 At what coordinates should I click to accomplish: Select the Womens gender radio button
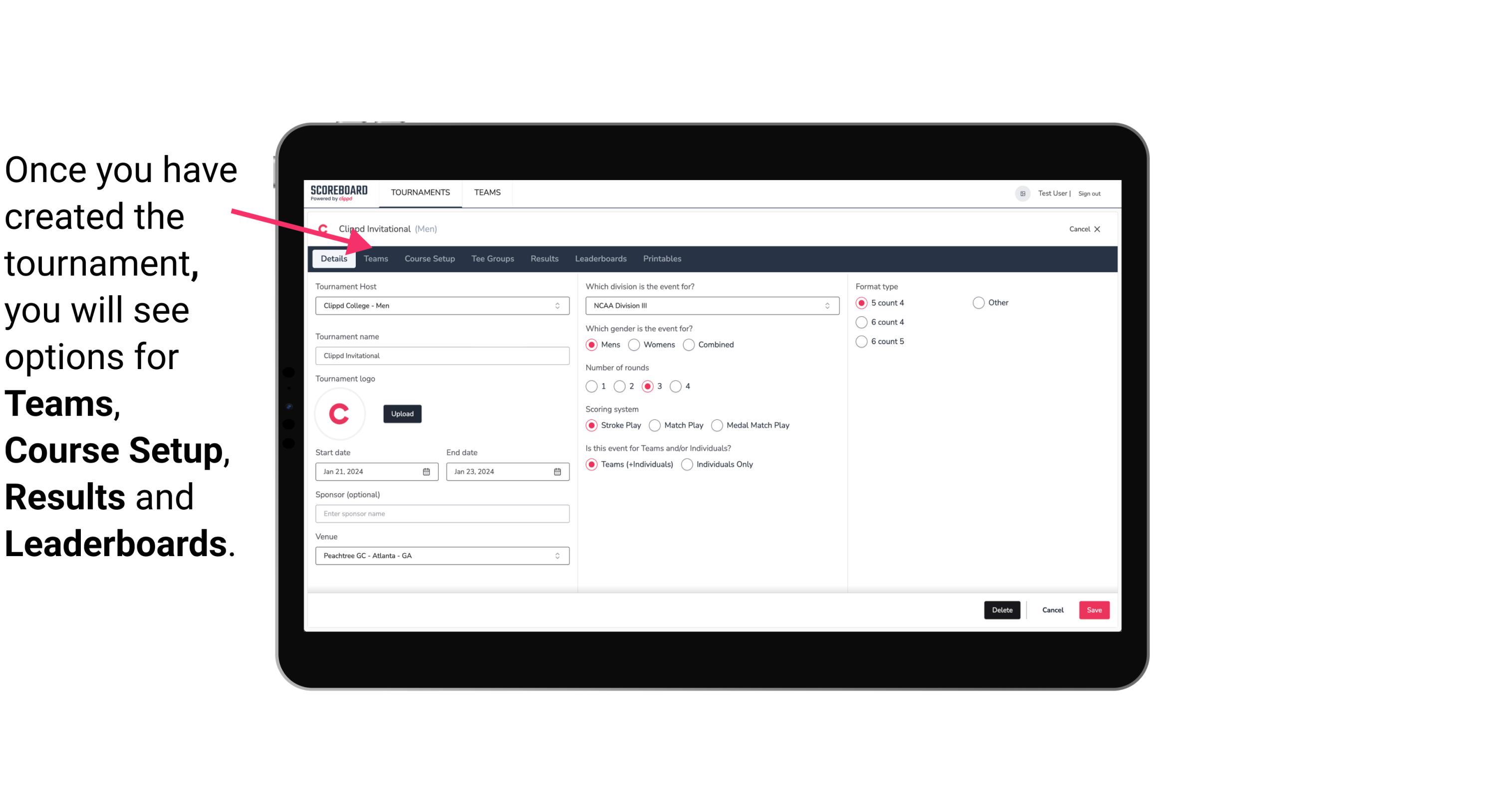634,344
